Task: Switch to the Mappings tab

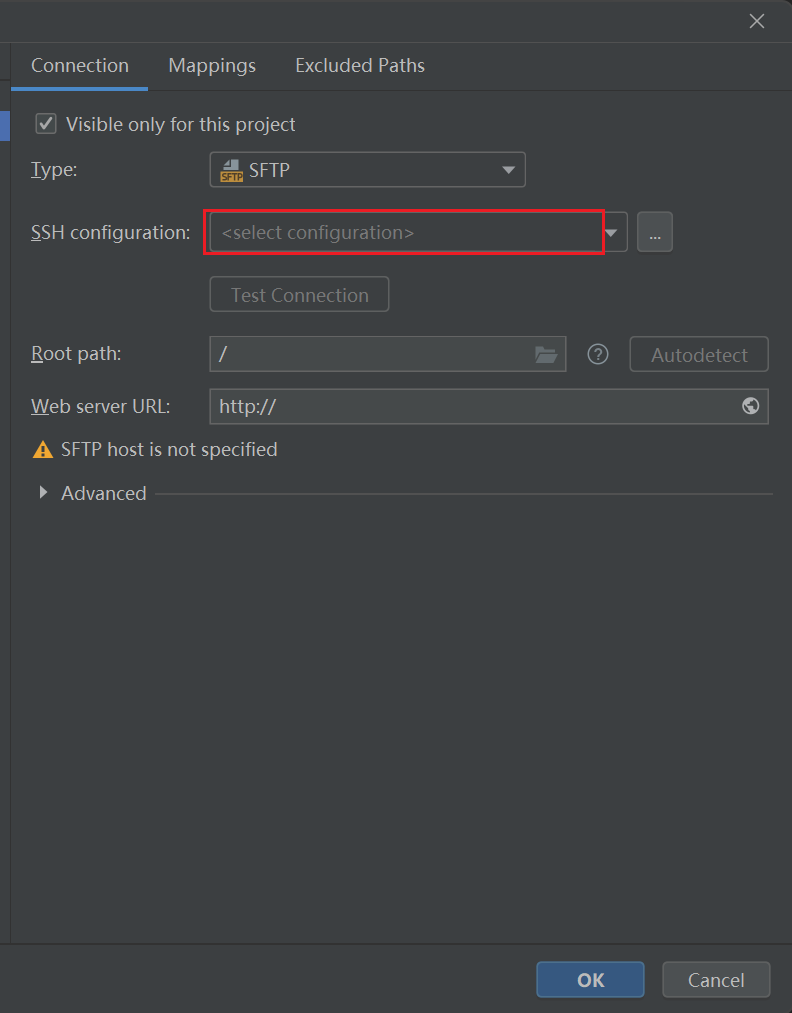Action: tap(212, 66)
